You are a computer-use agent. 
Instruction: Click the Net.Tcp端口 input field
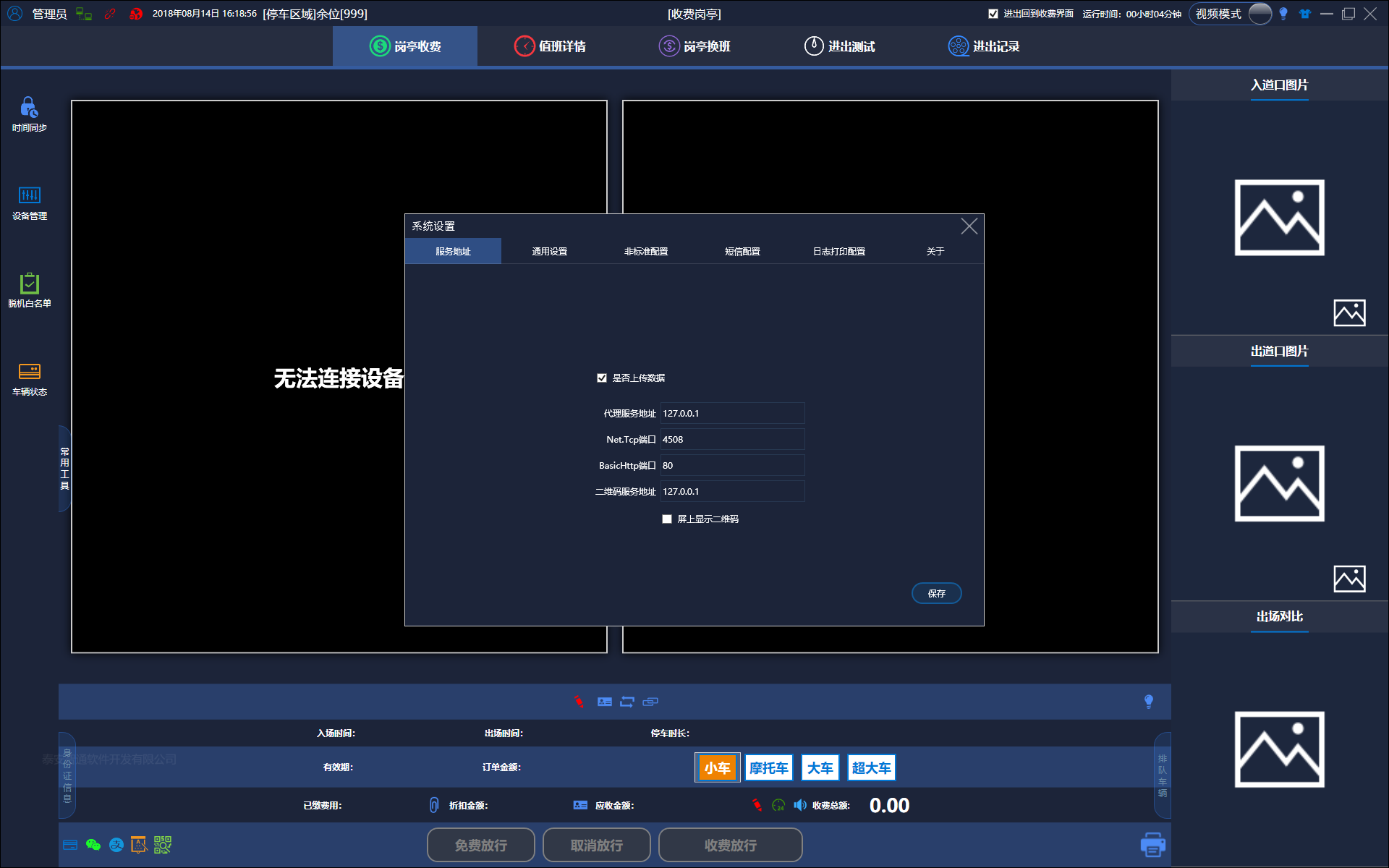click(x=732, y=439)
